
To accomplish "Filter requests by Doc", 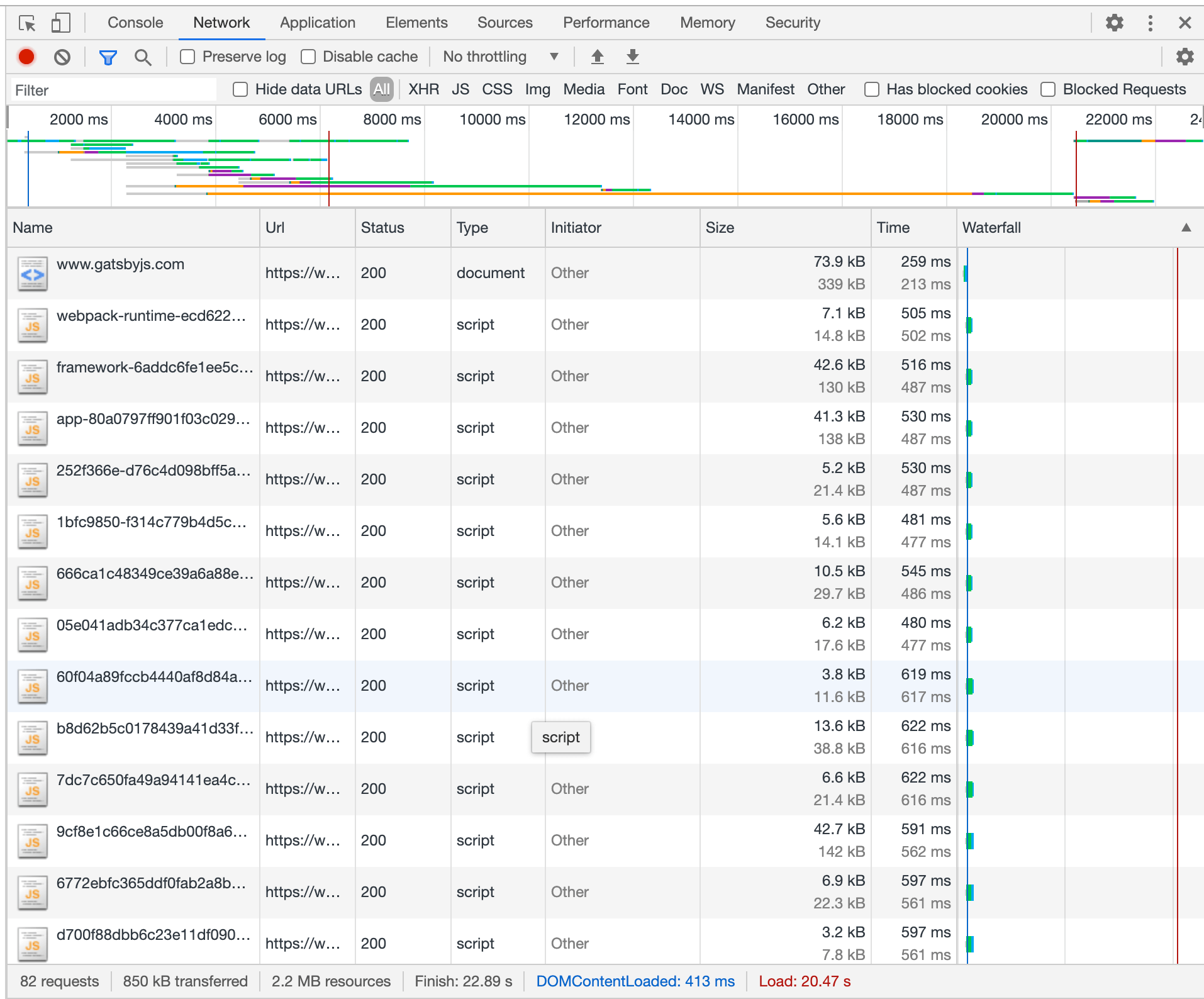I will [x=674, y=89].
